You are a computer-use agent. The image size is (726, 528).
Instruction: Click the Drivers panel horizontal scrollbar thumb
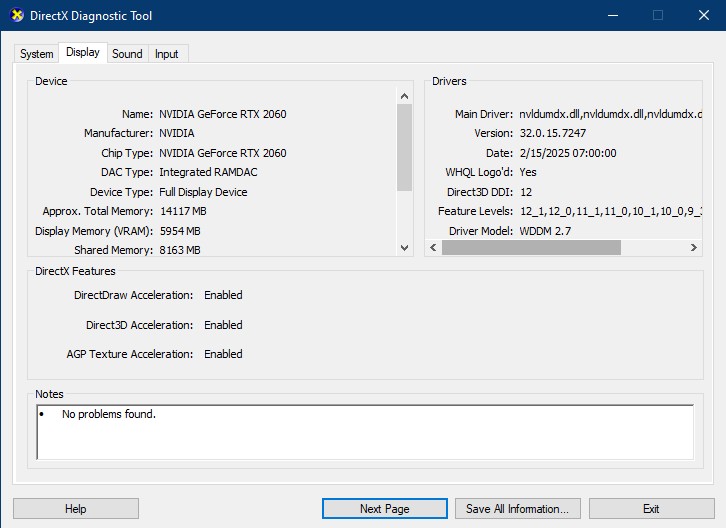[x=531, y=247]
